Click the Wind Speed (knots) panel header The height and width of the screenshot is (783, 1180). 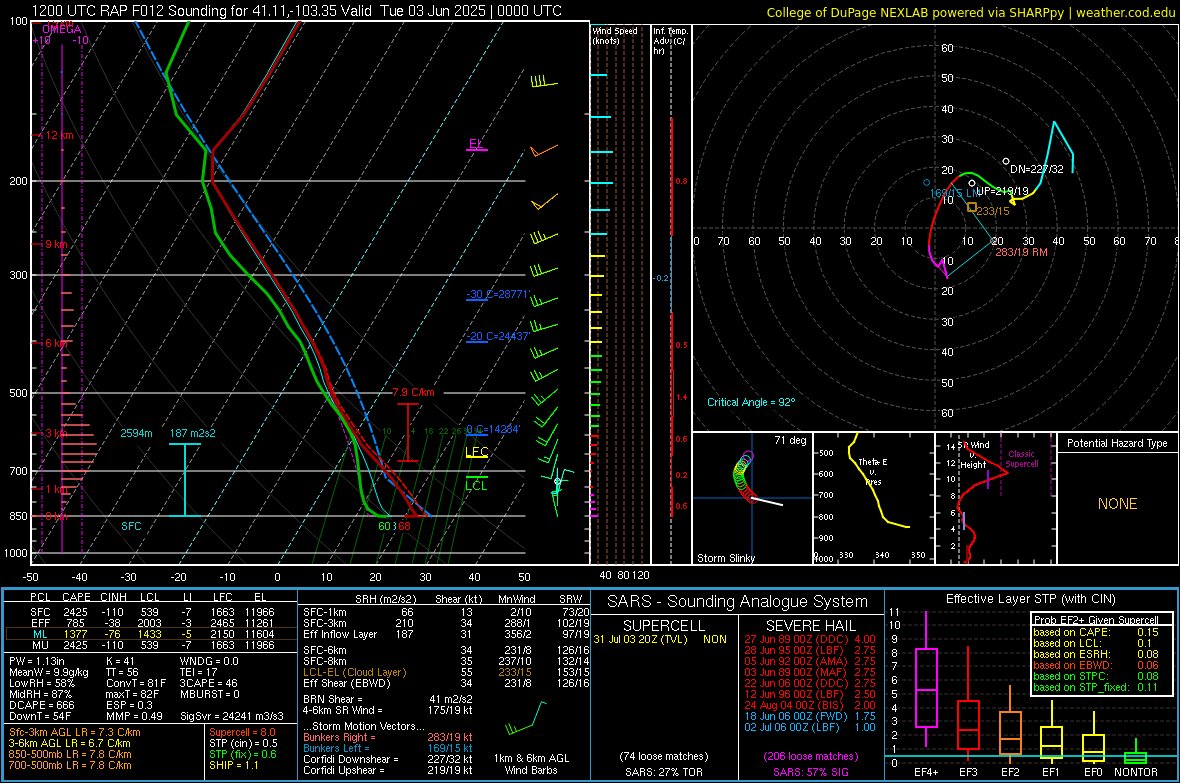pyautogui.click(x=615, y=35)
